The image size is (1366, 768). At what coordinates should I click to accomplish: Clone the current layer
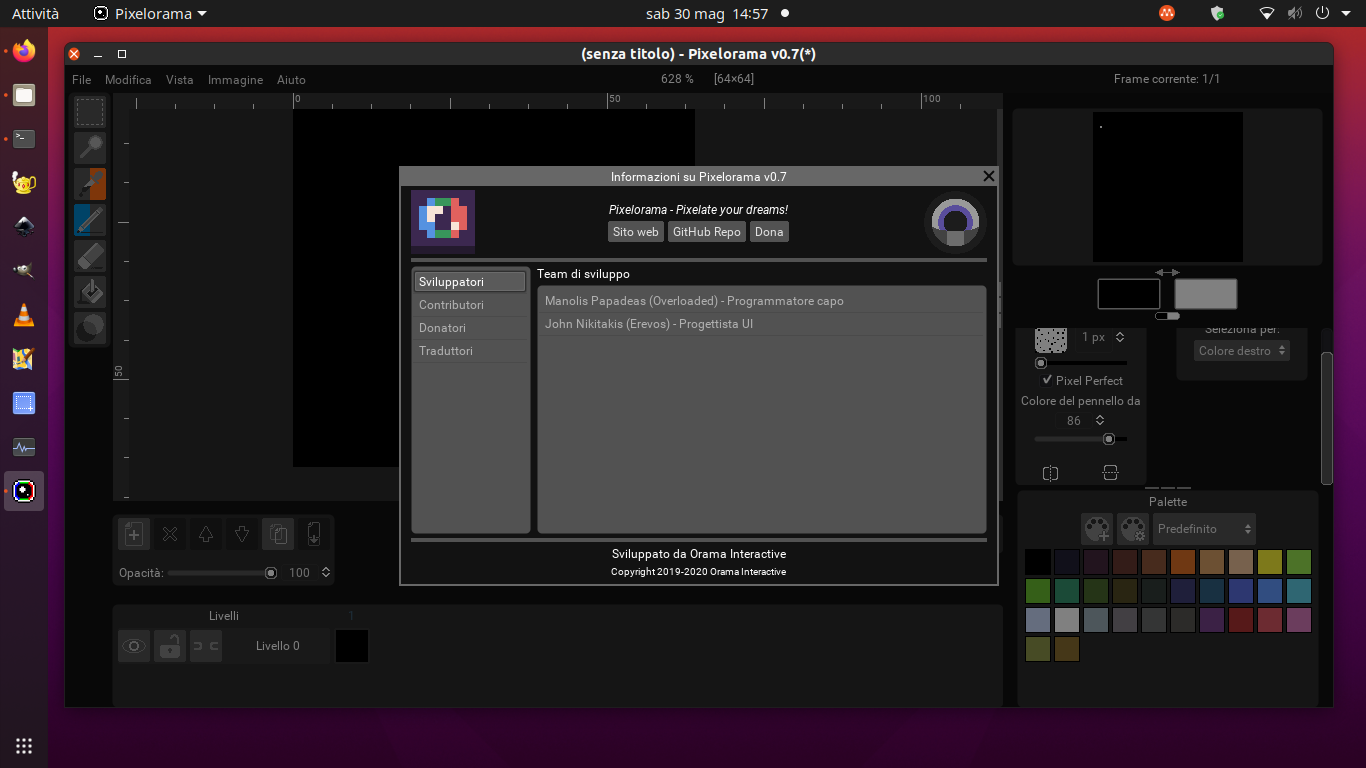coord(278,534)
